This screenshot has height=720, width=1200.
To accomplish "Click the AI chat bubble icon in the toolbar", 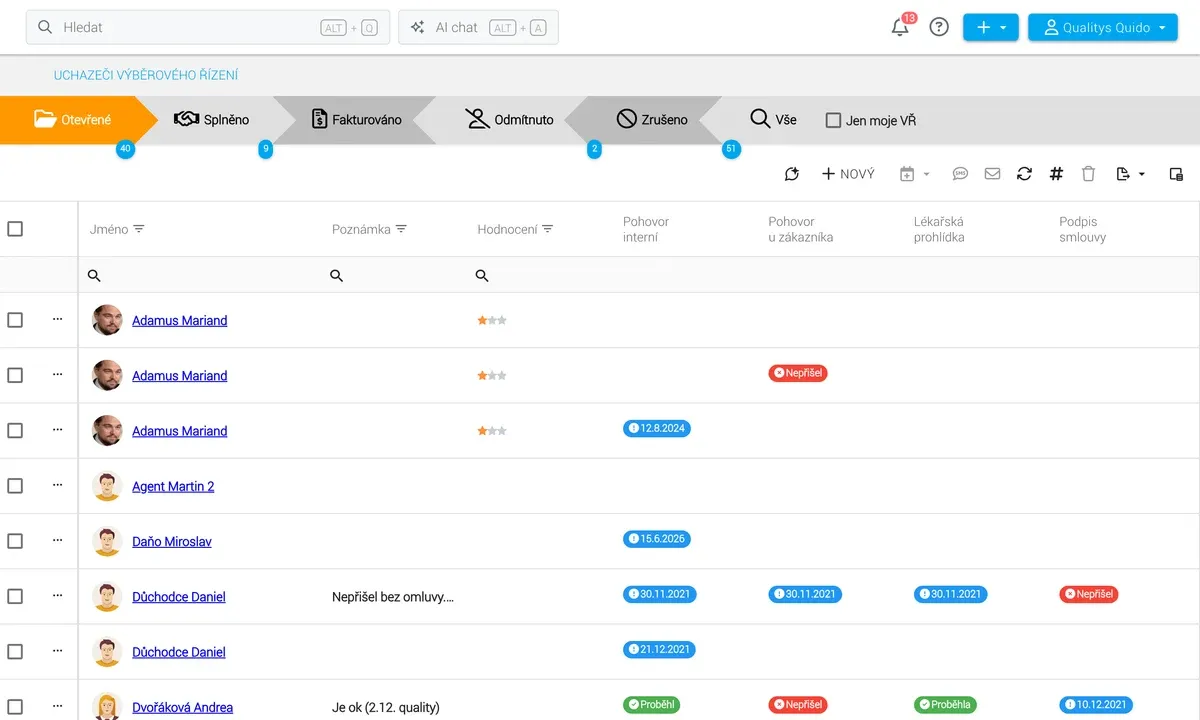I will point(792,174).
